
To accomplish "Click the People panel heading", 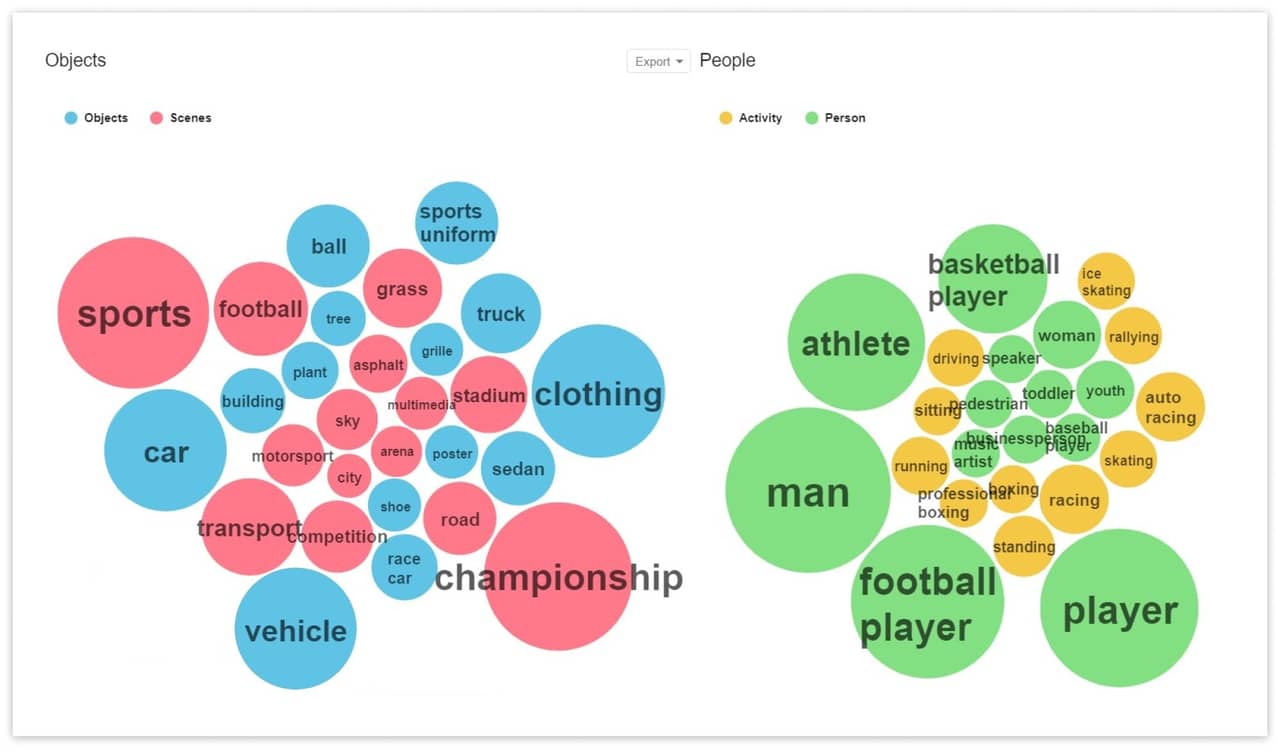I will [x=727, y=60].
